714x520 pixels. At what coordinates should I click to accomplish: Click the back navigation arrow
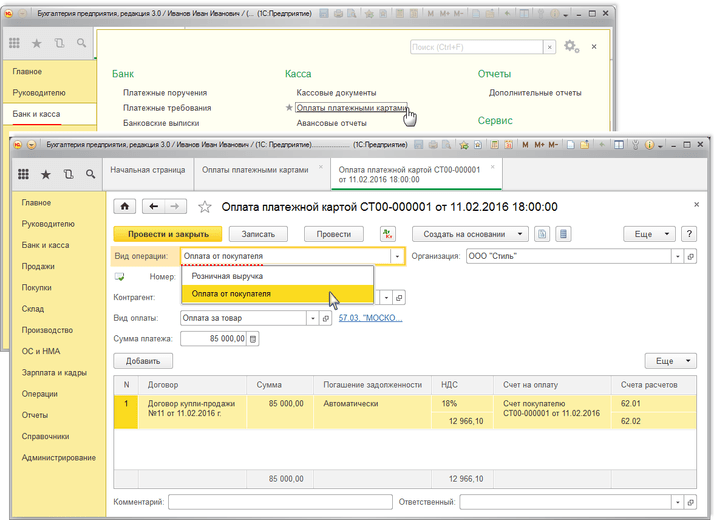click(x=153, y=206)
